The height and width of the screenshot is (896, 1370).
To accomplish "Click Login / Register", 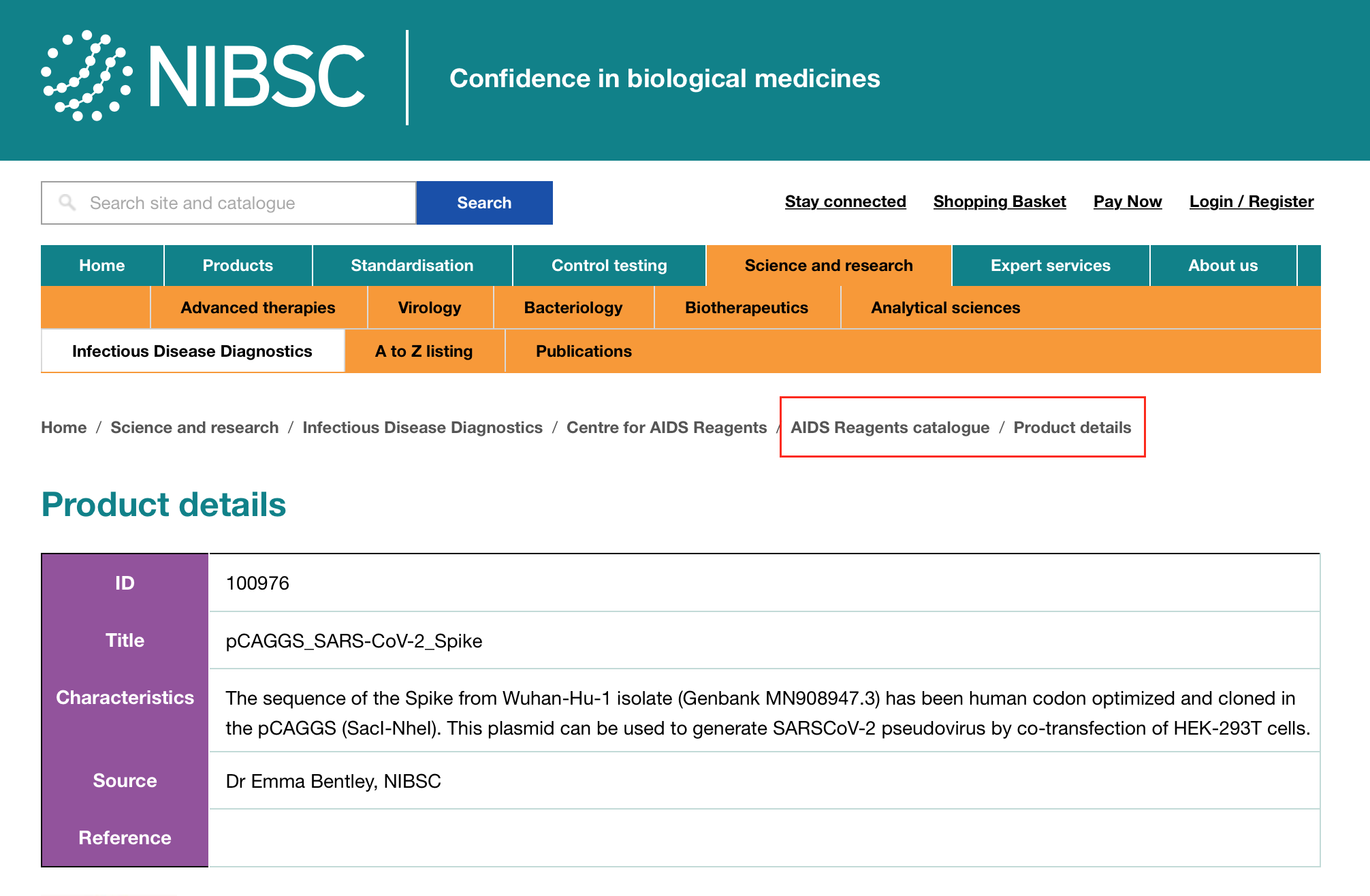I will [x=1251, y=202].
